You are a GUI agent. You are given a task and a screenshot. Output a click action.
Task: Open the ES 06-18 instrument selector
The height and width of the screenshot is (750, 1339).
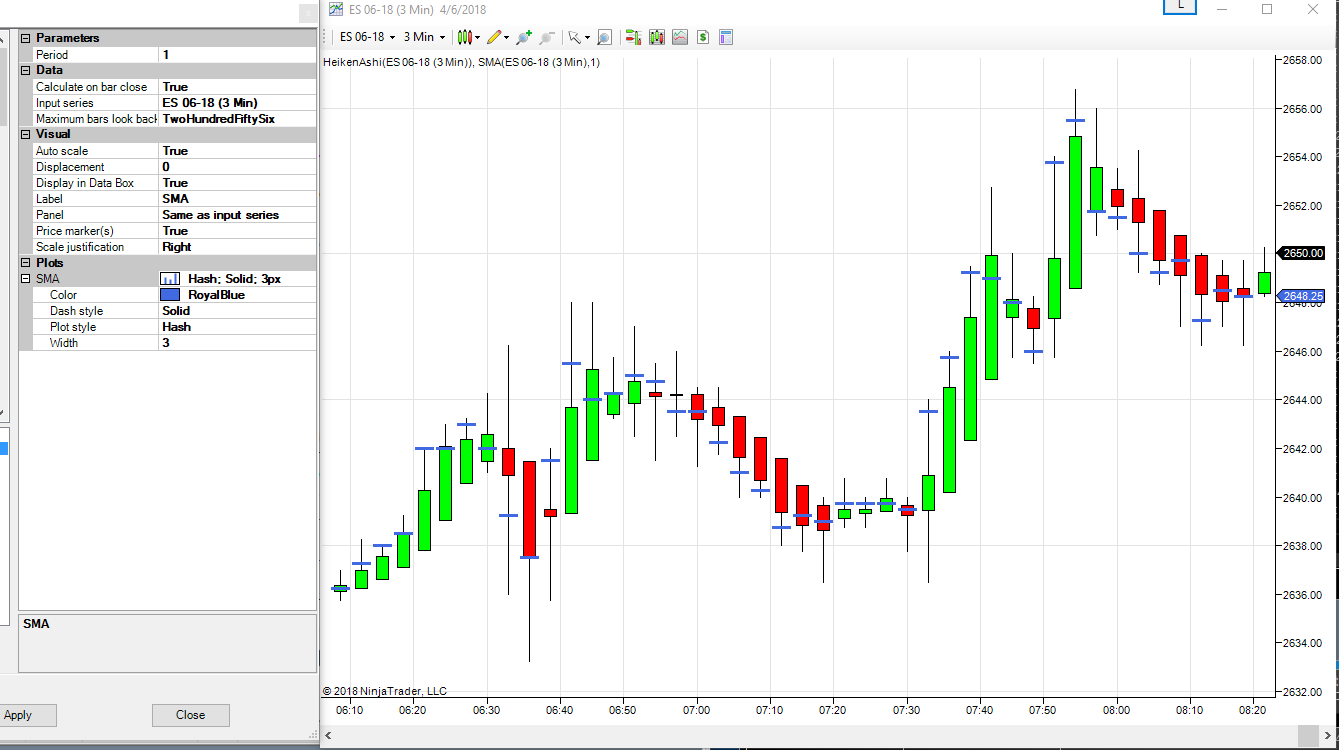point(368,37)
